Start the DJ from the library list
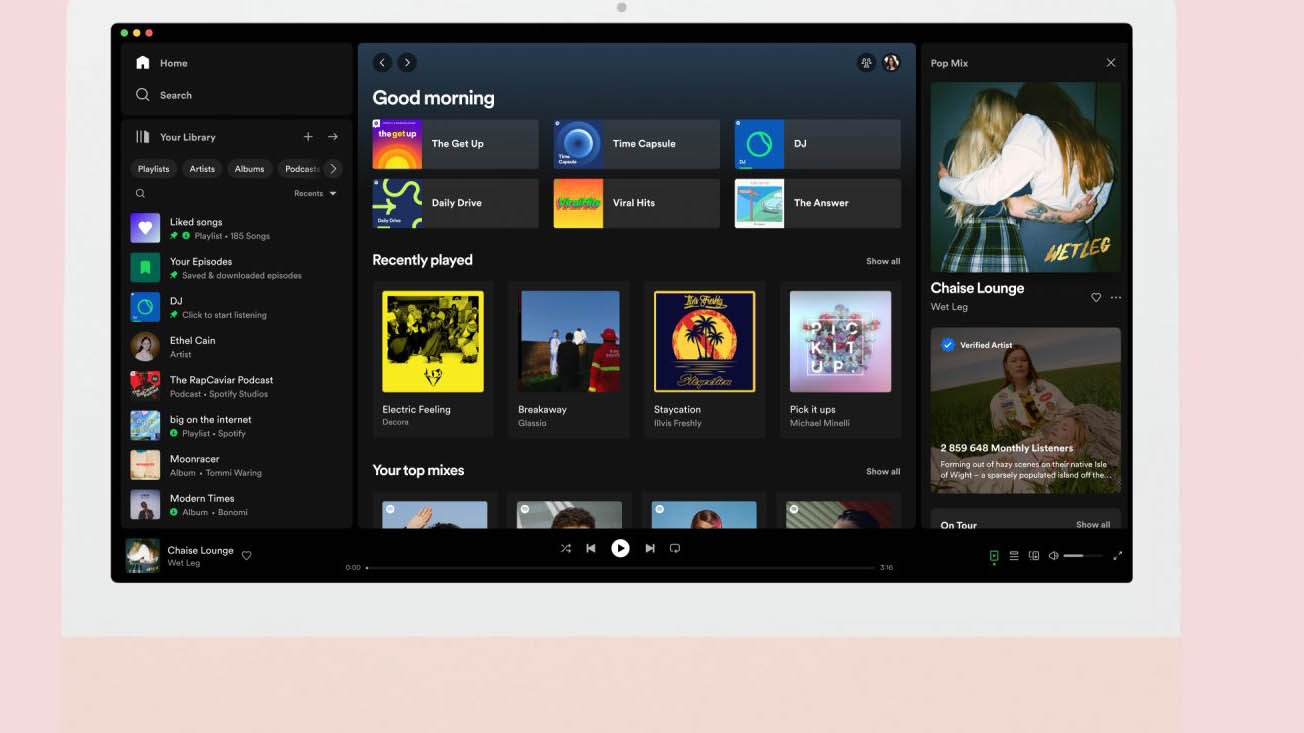The image size is (1304, 733). (236, 307)
